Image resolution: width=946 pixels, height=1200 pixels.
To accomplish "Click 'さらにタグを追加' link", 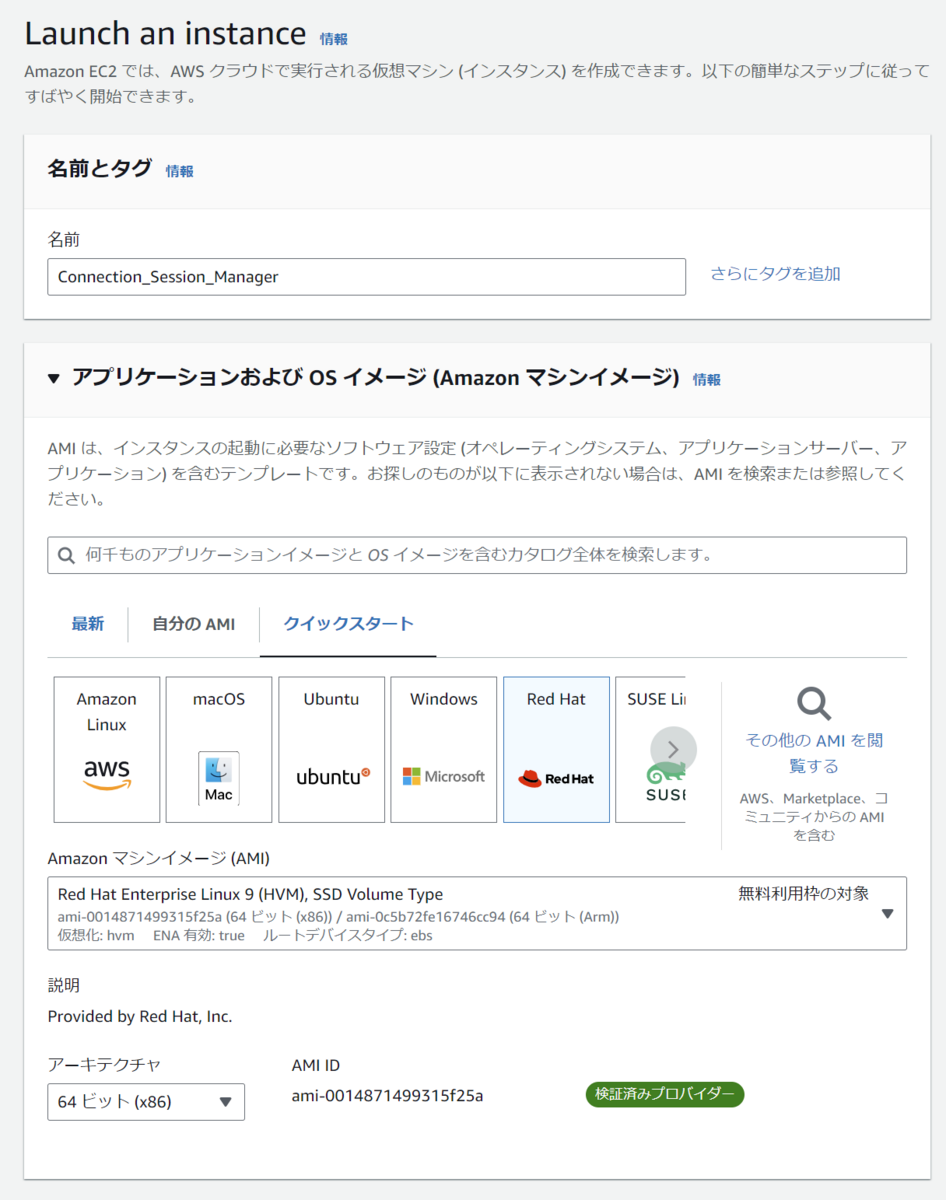I will (x=775, y=273).
